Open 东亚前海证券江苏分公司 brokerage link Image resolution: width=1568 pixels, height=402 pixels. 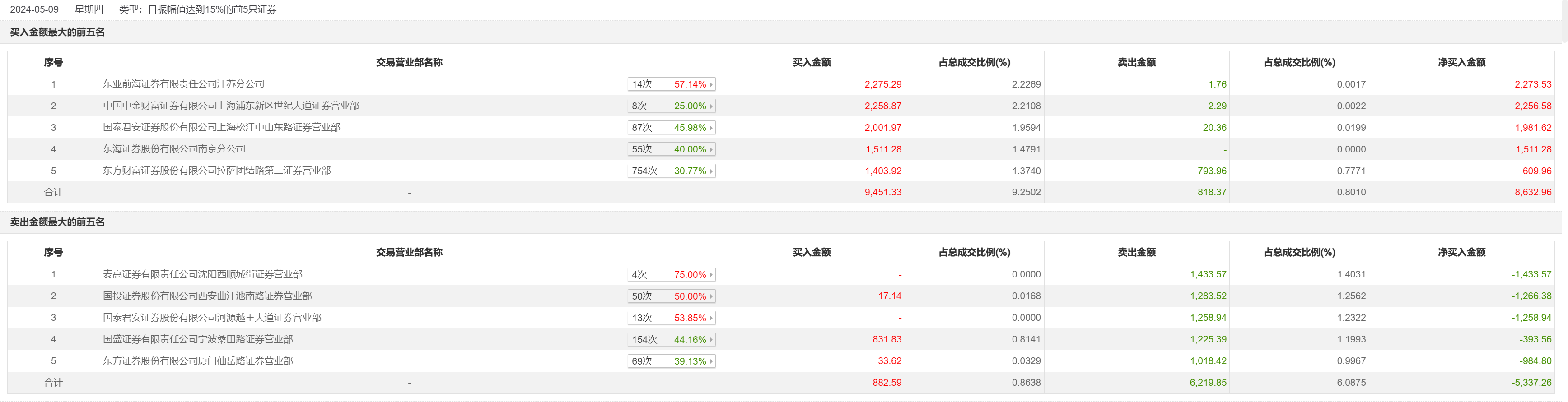click(183, 84)
